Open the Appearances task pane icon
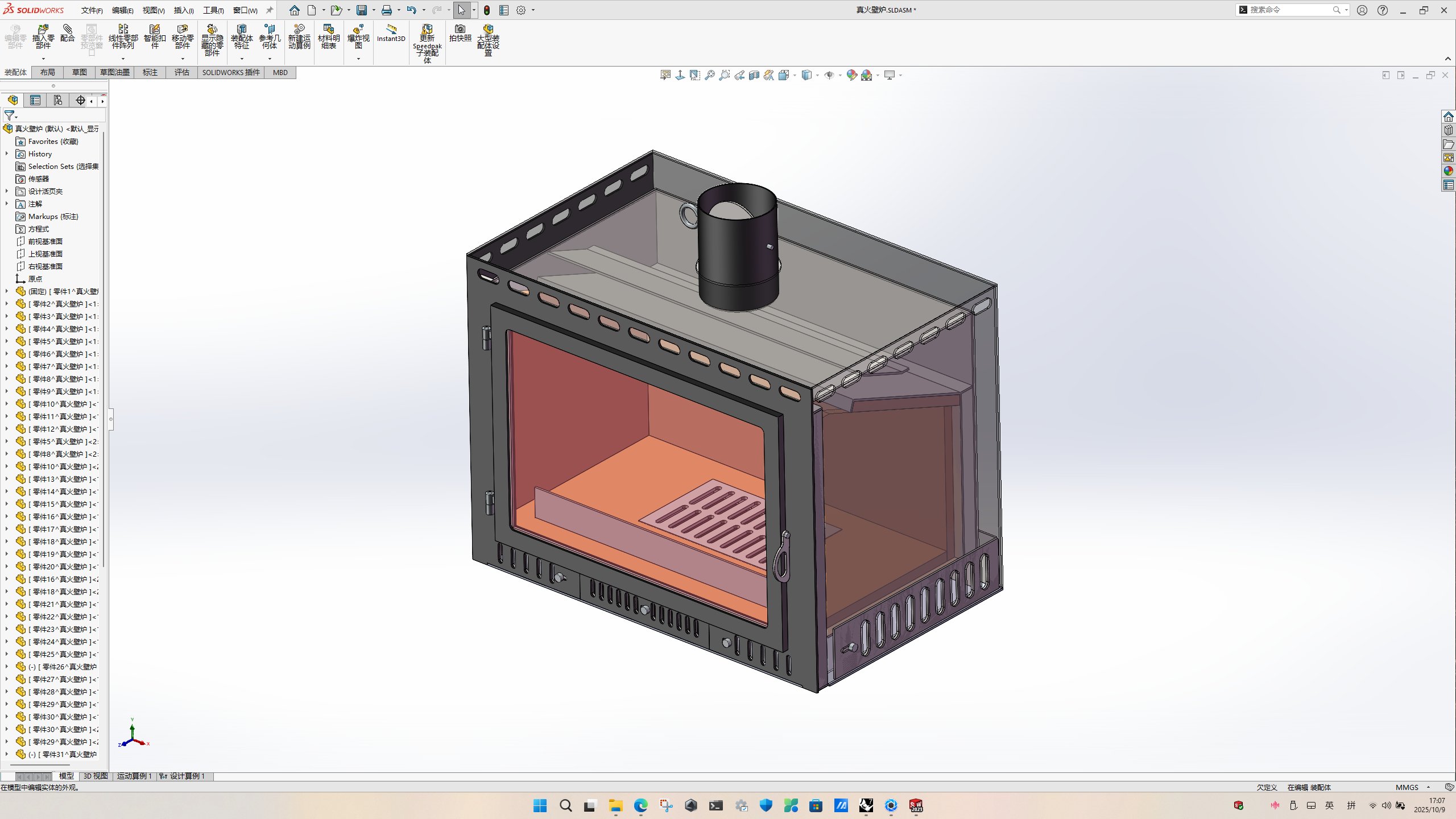 (1448, 171)
